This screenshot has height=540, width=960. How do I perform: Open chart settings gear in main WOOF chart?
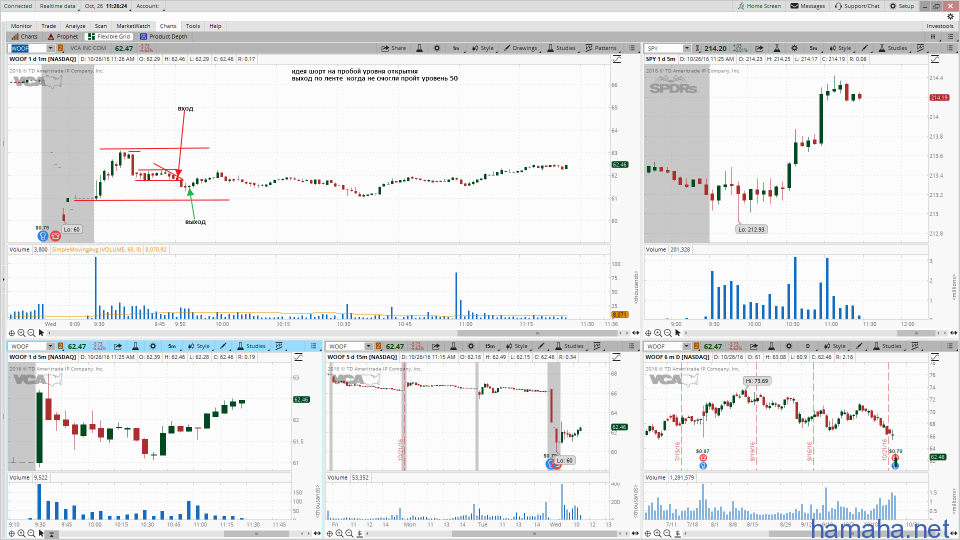pos(437,48)
